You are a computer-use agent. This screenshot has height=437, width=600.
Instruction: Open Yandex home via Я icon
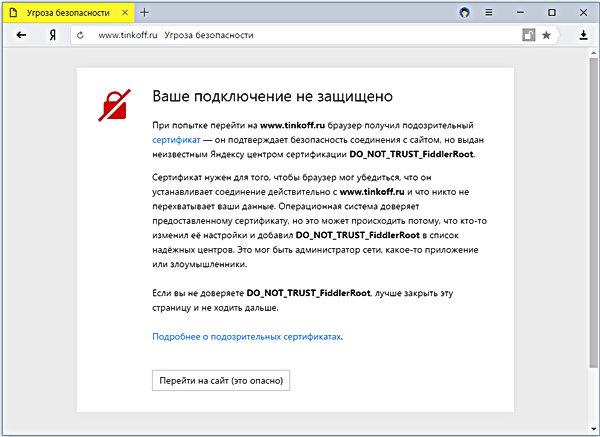click(x=52, y=35)
